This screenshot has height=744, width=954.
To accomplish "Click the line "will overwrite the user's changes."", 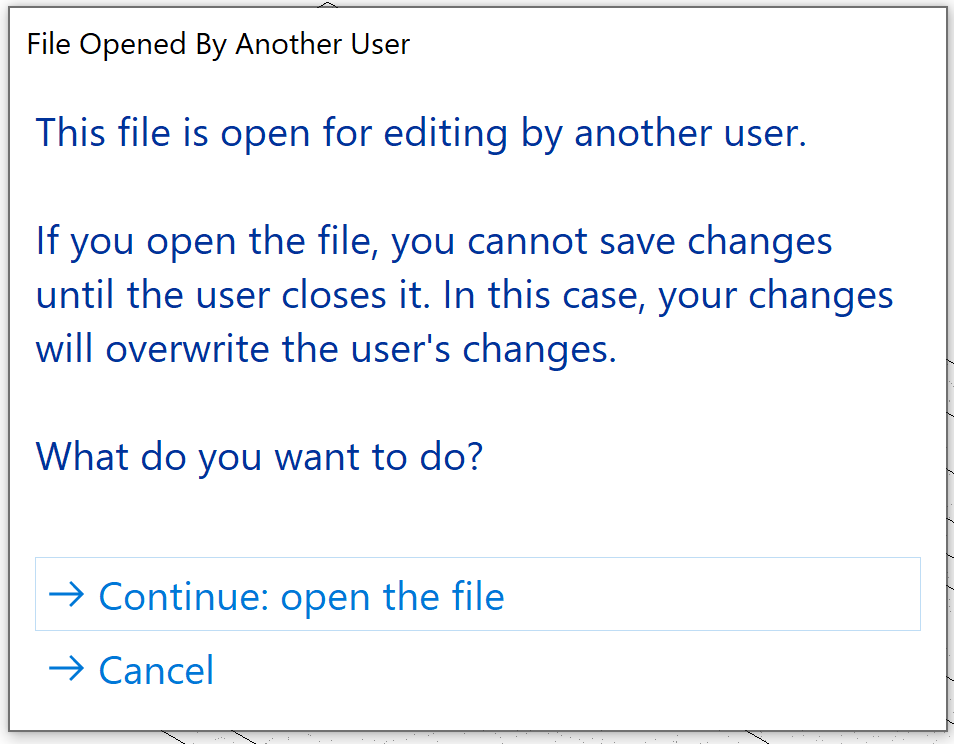I will pyautogui.click(x=326, y=350).
